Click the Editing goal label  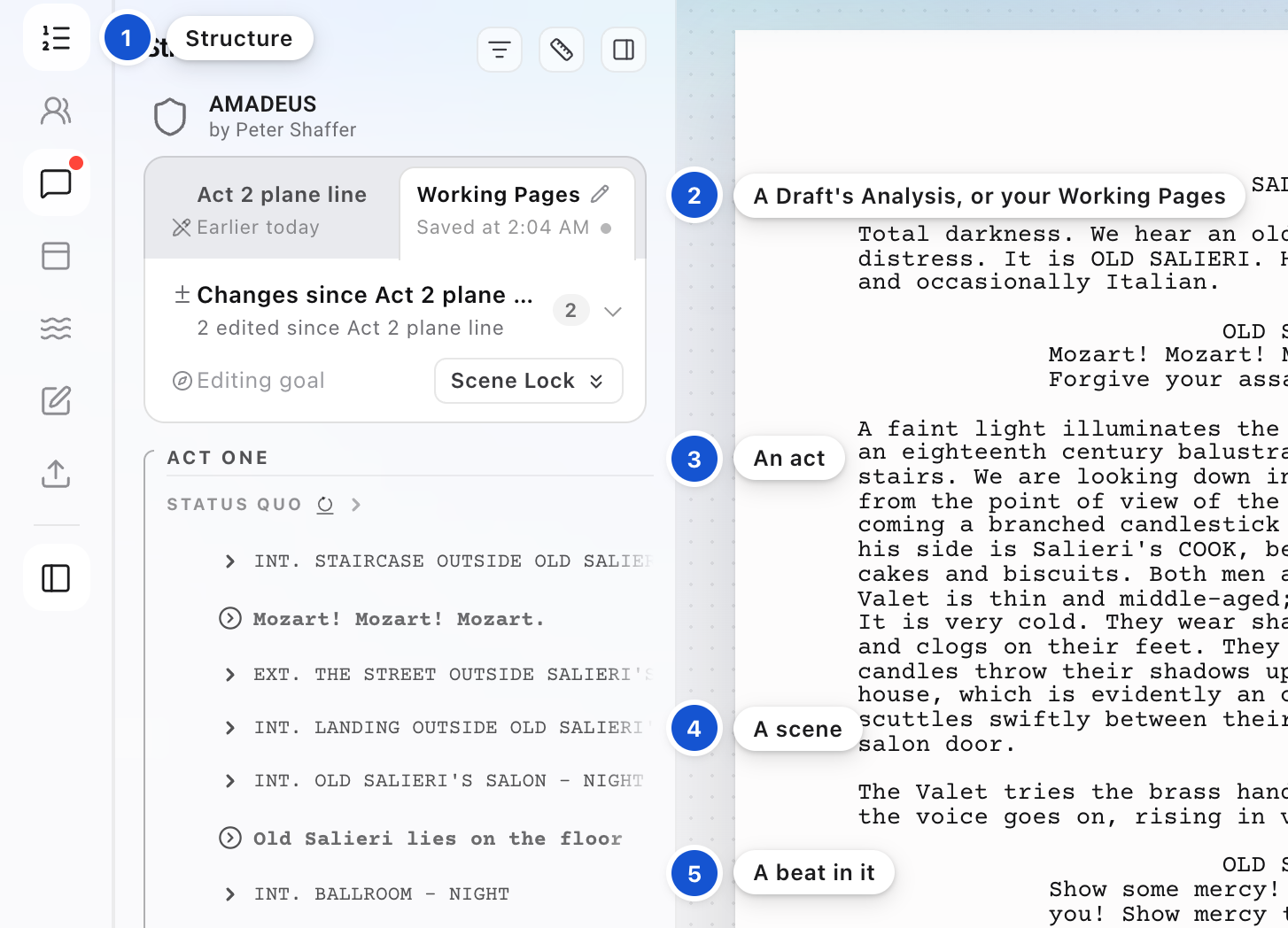[x=260, y=381]
